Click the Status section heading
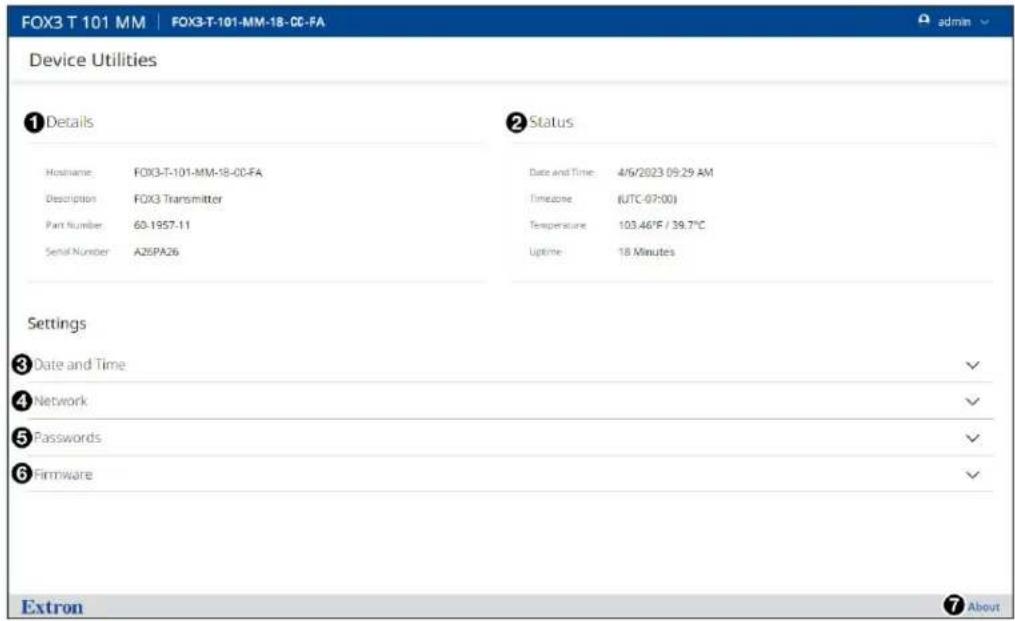The height and width of the screenshot is (621, 1015). point(551,122)
